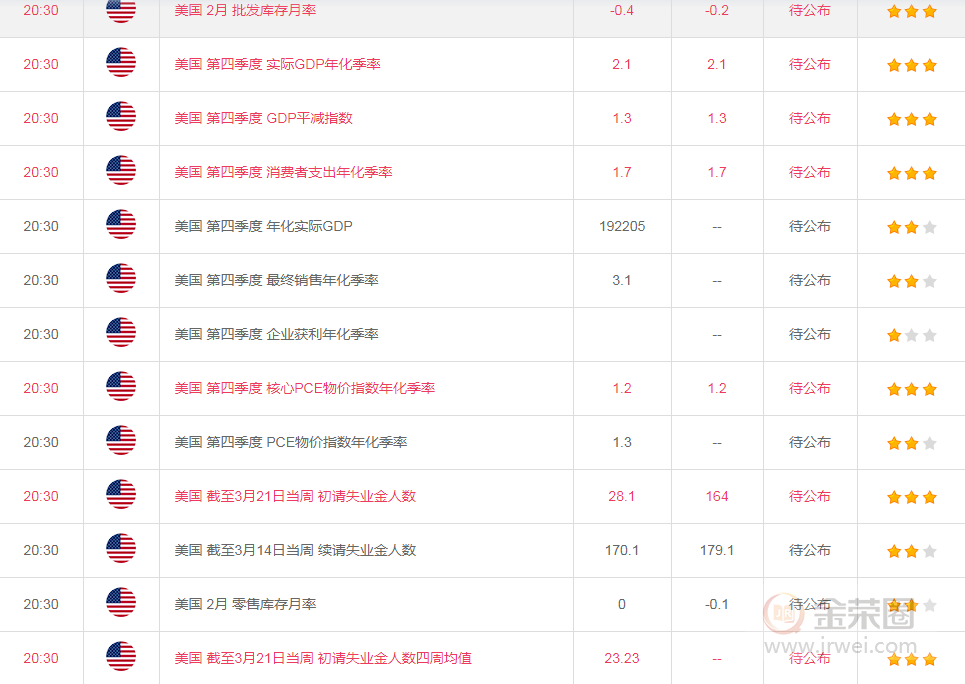Image resolution: width=965 pixels, height=684 pixels.
Task: Click the grayed star for 企业获利年化季率
Action: (910, 334)
